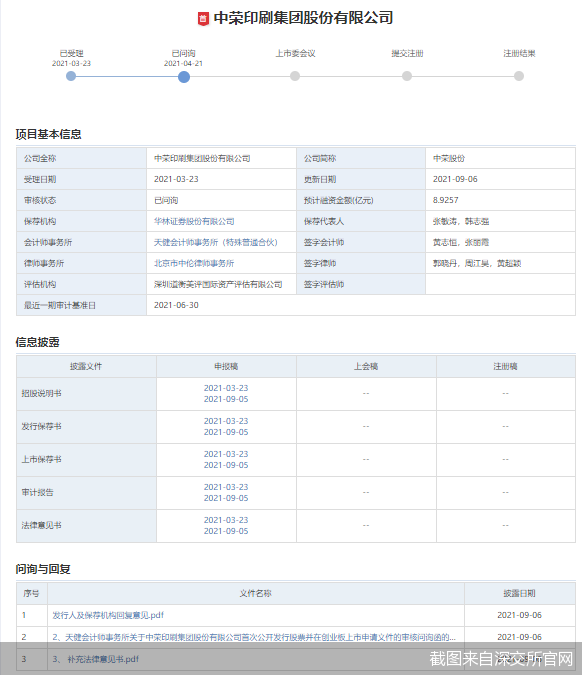The width and height of the screenshot is (582, 675).
Task: Click audit base date value 2021-06-30
Action: 176,305
